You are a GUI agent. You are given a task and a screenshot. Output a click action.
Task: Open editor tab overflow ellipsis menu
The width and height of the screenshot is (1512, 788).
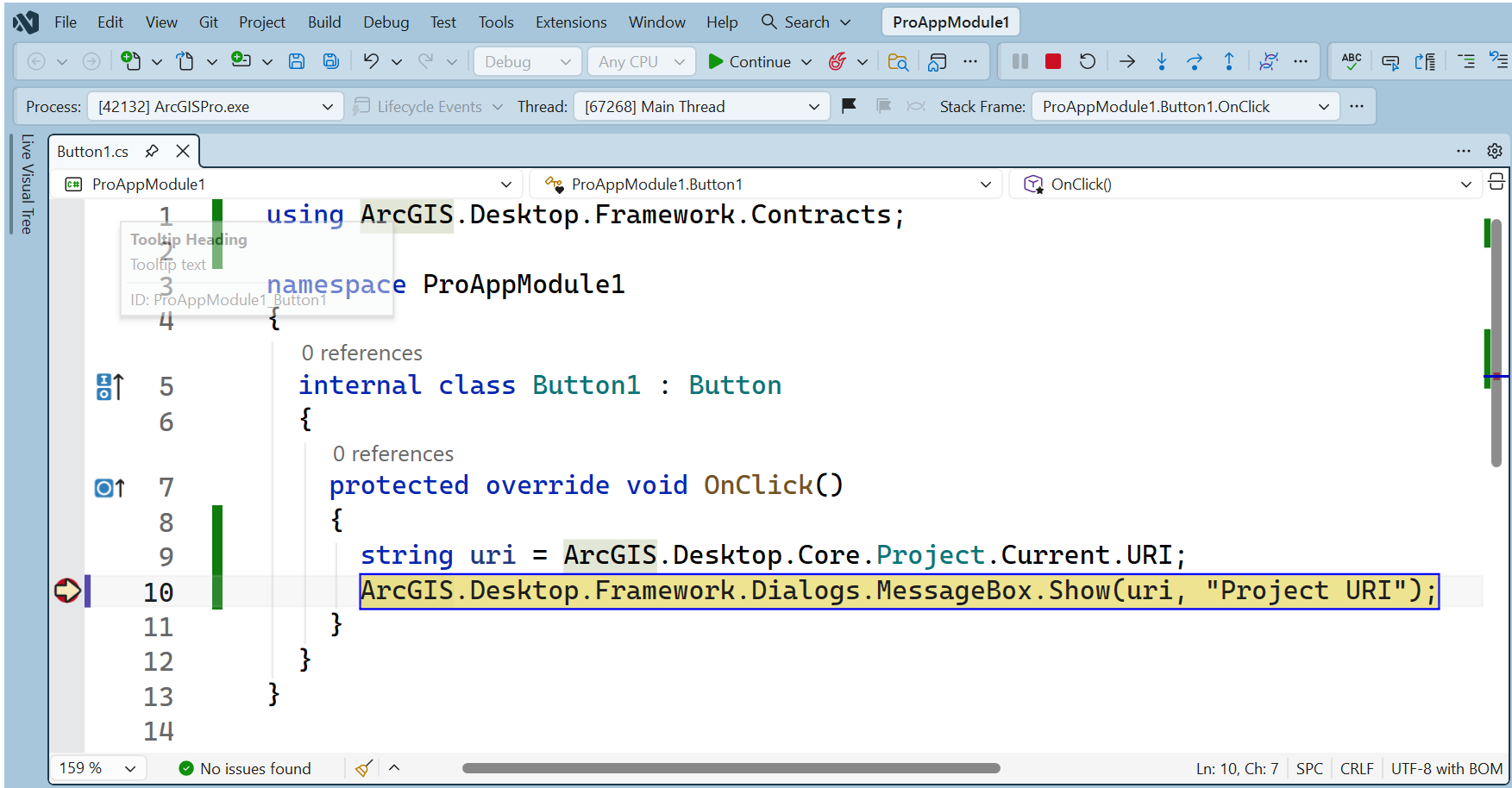click(x=1464, y=151)
